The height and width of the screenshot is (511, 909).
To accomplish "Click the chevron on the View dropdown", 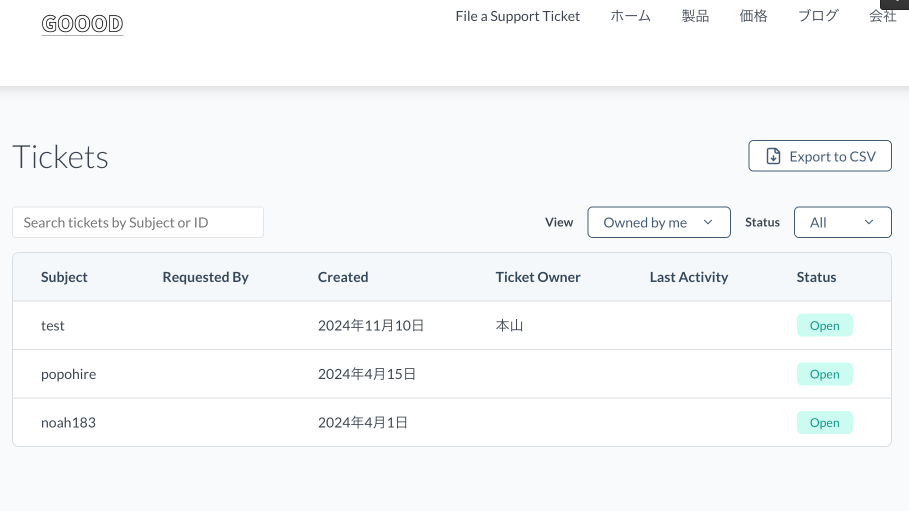I will [x=709, y=222].
